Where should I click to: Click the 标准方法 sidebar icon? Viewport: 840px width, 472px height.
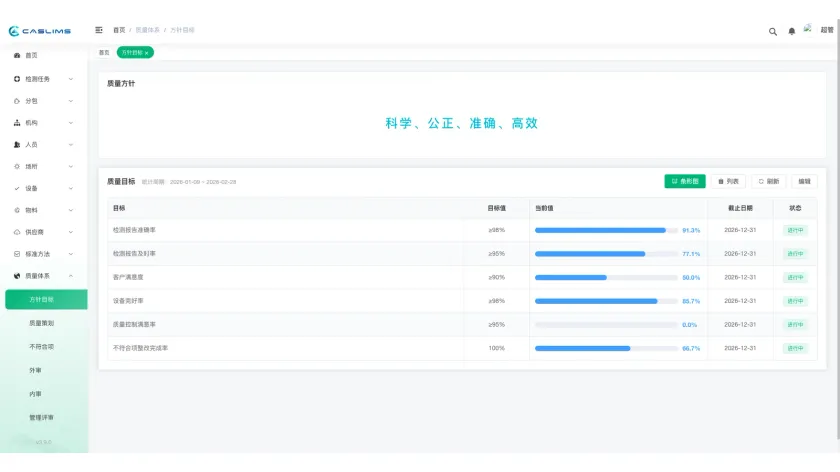[17, 254]
